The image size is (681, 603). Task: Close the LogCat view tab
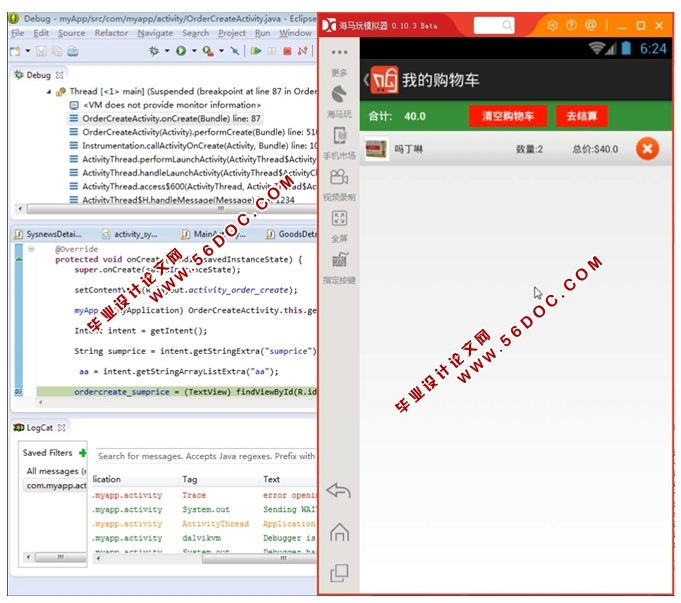tap(62, 428)
